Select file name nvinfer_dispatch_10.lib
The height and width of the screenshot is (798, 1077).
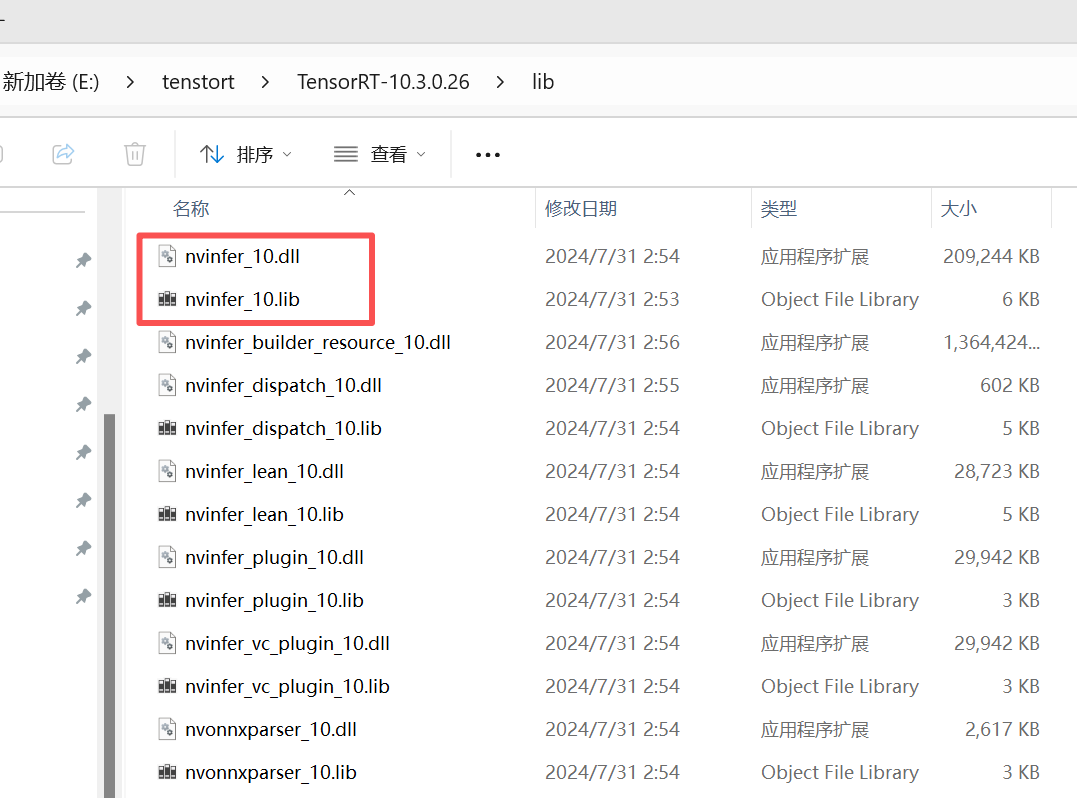tap(283, 429)
